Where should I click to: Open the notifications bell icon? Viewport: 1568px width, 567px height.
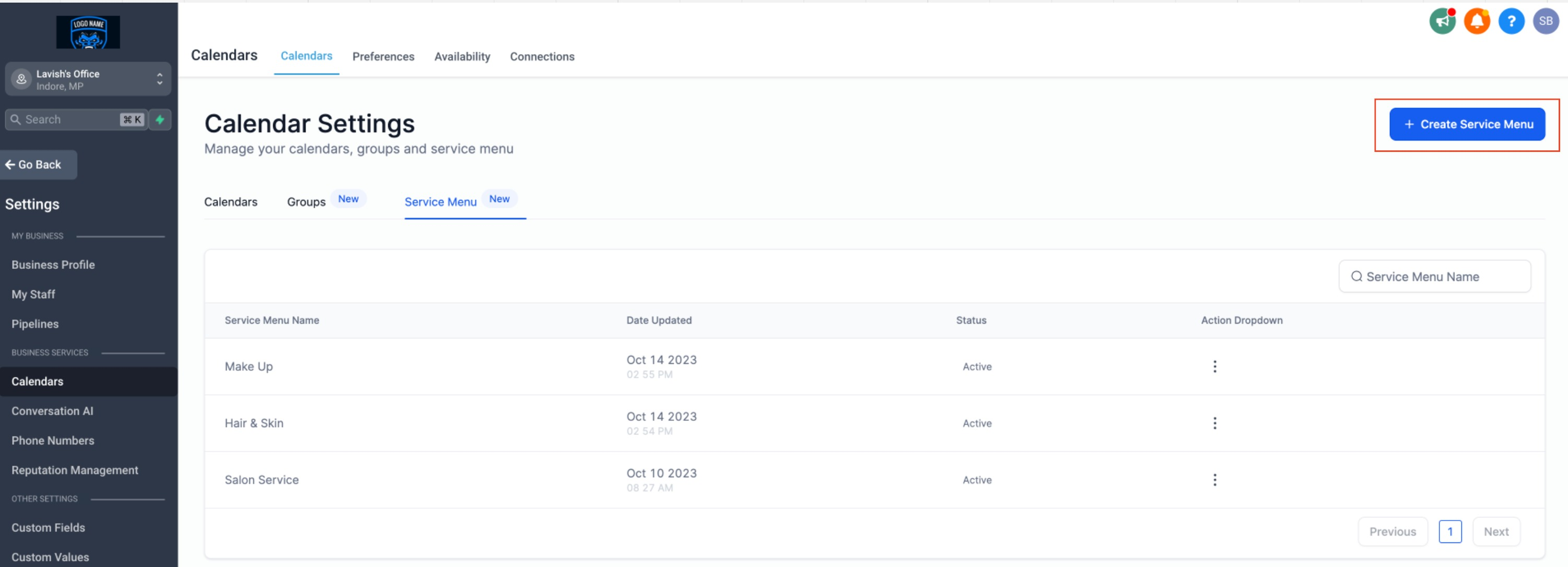(1476, 21)
